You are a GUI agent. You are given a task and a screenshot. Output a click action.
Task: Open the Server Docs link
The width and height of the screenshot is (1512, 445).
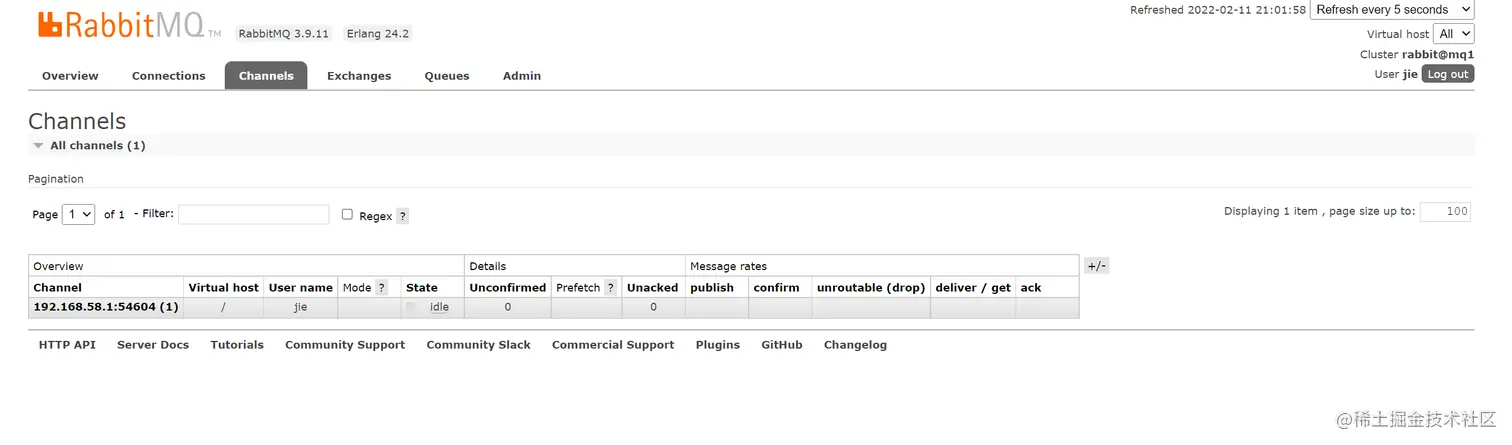pyautogui.click(x=153, y=345)
